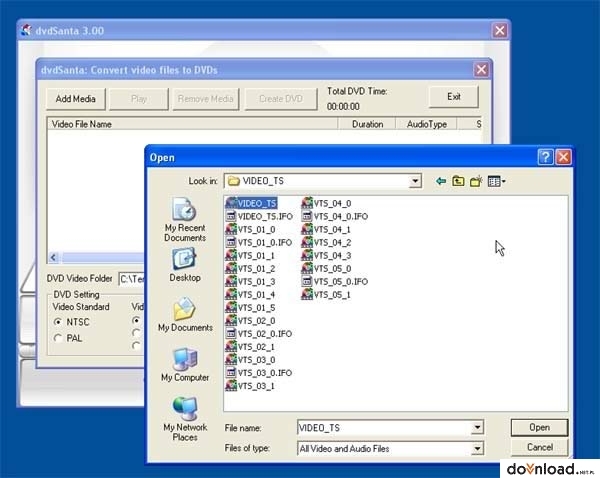
Task: Select file VTS_03_1
Action: [250, 386]
